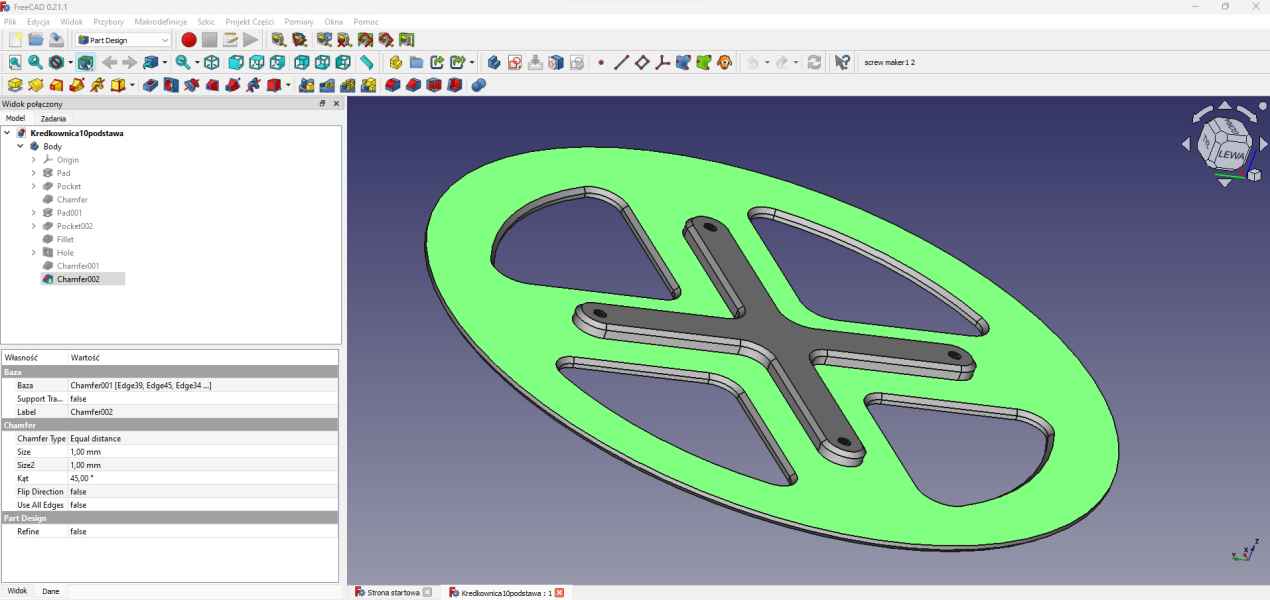
Task: Select the Hole tool icon
Action: click(171, 85)
